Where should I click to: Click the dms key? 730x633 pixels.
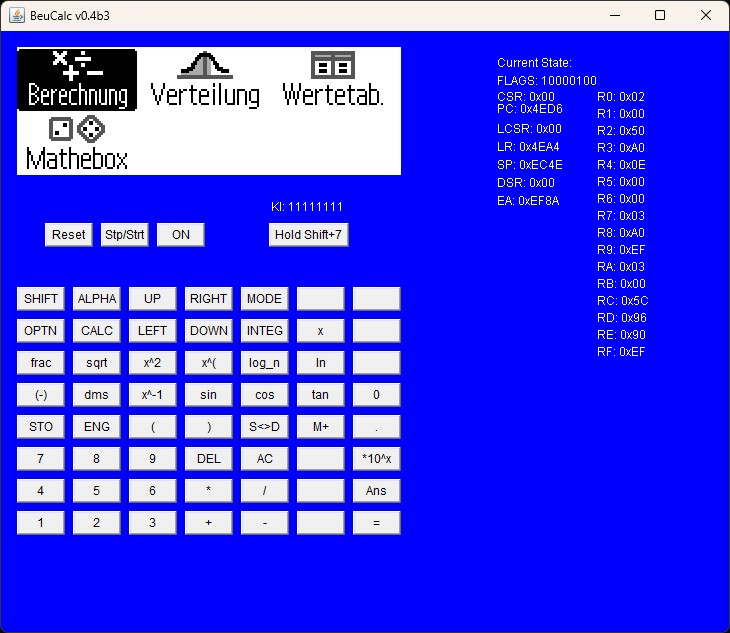96,395
